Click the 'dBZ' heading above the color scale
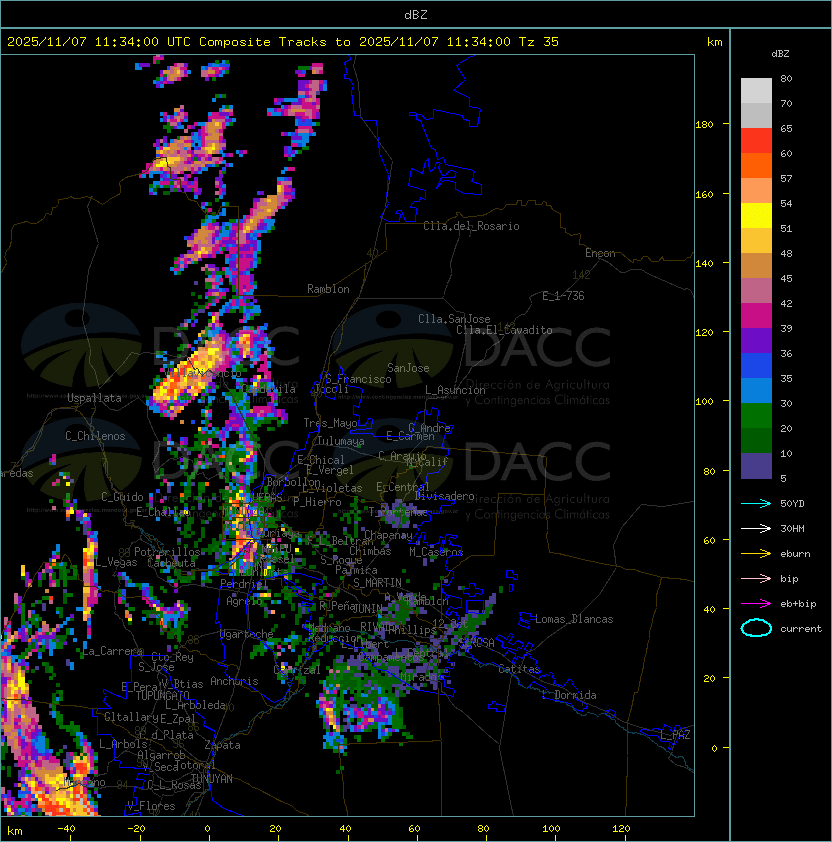Viewport: 832px width, 842px height. [780, 54]
